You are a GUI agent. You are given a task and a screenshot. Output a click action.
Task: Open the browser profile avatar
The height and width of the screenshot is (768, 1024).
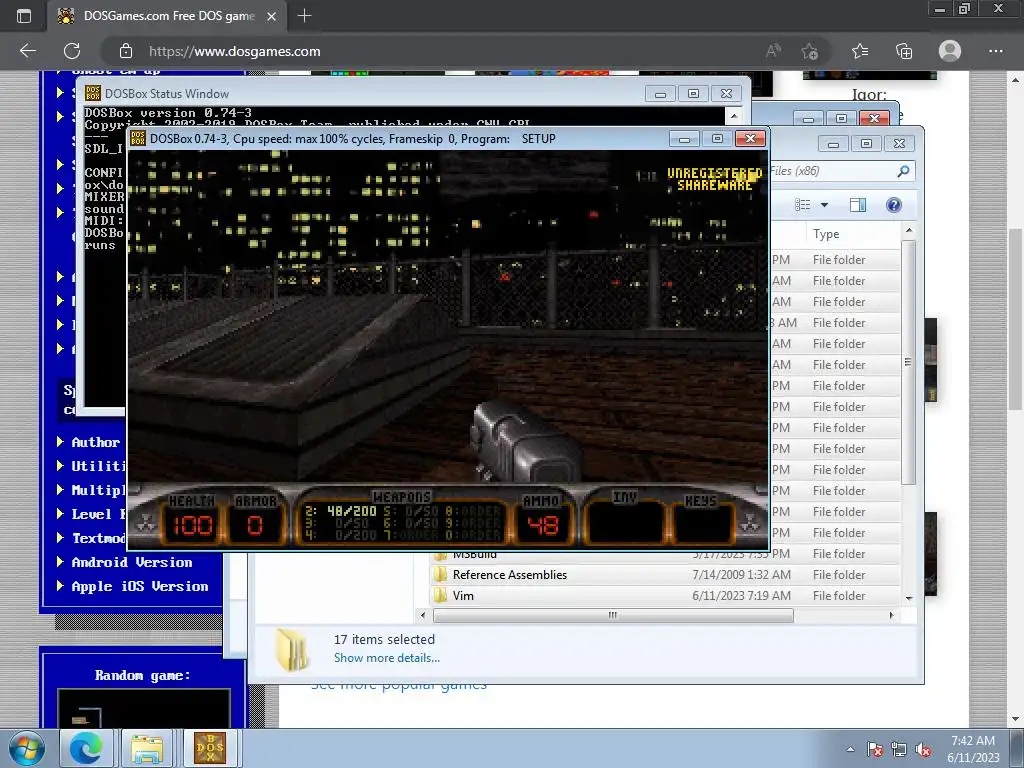point(950,51)
